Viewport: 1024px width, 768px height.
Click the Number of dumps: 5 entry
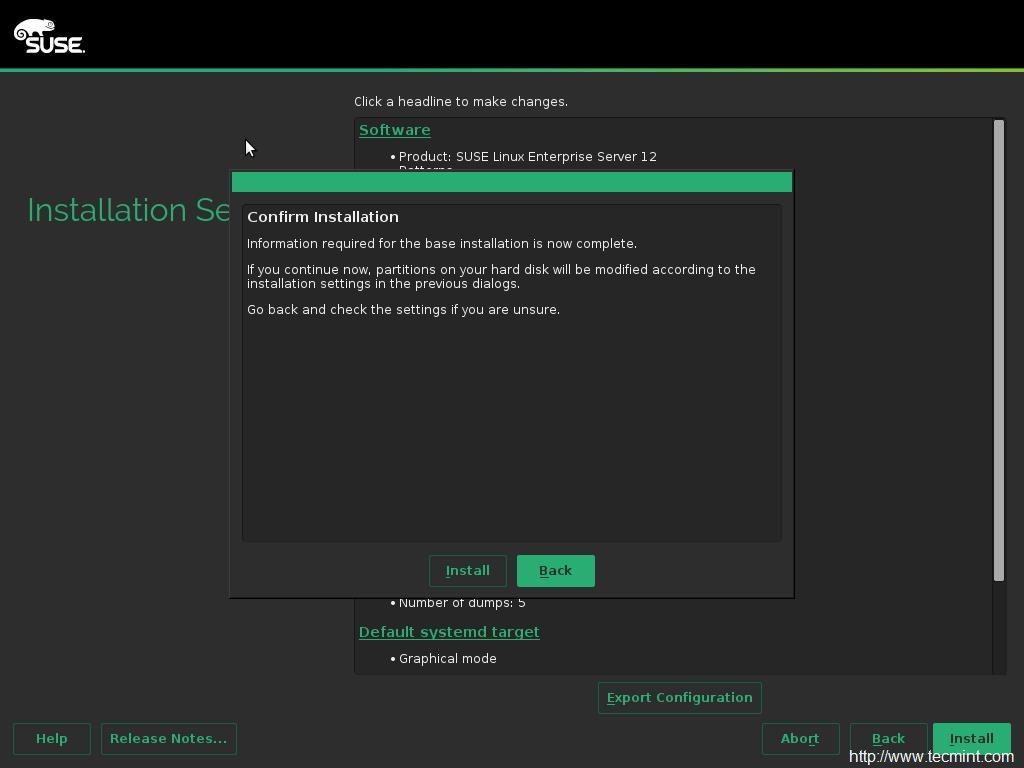(x=461, y=603)
